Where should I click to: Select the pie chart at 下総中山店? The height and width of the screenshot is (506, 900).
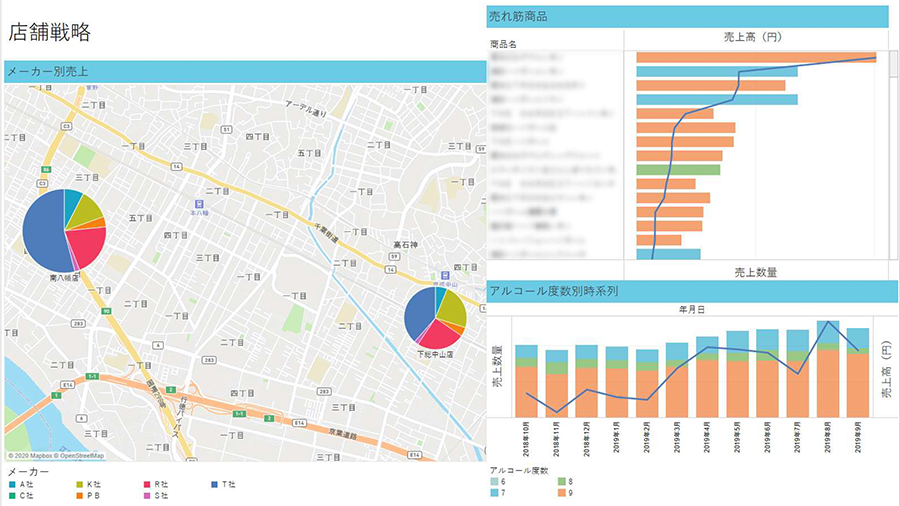(x=435, y=318)
